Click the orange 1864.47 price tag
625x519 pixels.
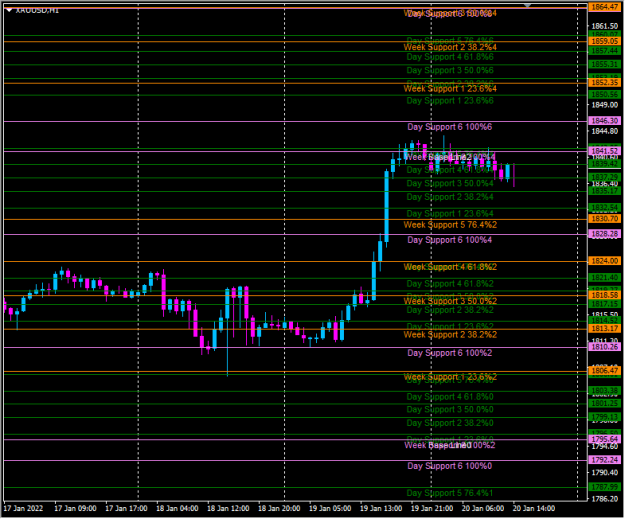tap(605, 7)
